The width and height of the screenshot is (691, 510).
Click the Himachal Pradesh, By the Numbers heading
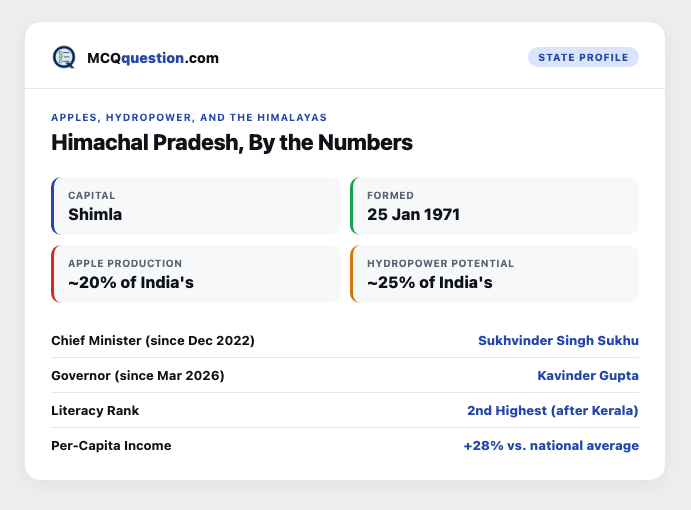coord(232,142)
